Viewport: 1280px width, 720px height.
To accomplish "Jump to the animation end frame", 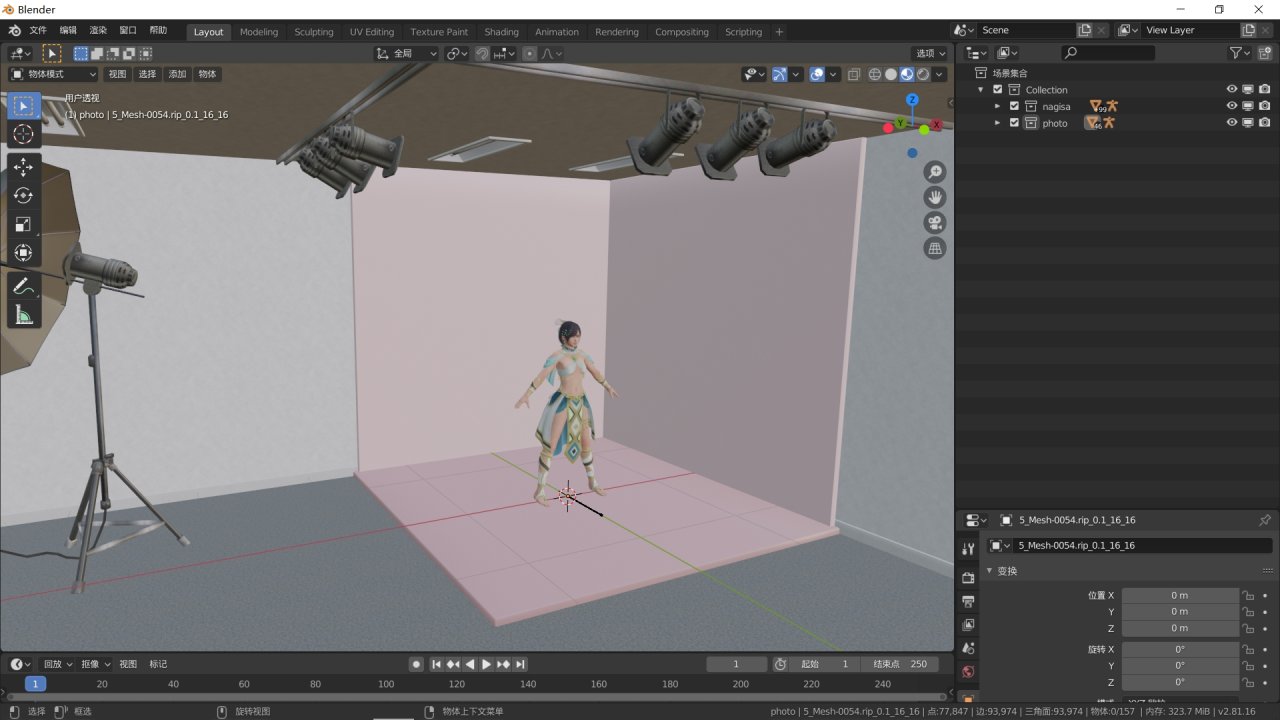I will tap(520, 664).
